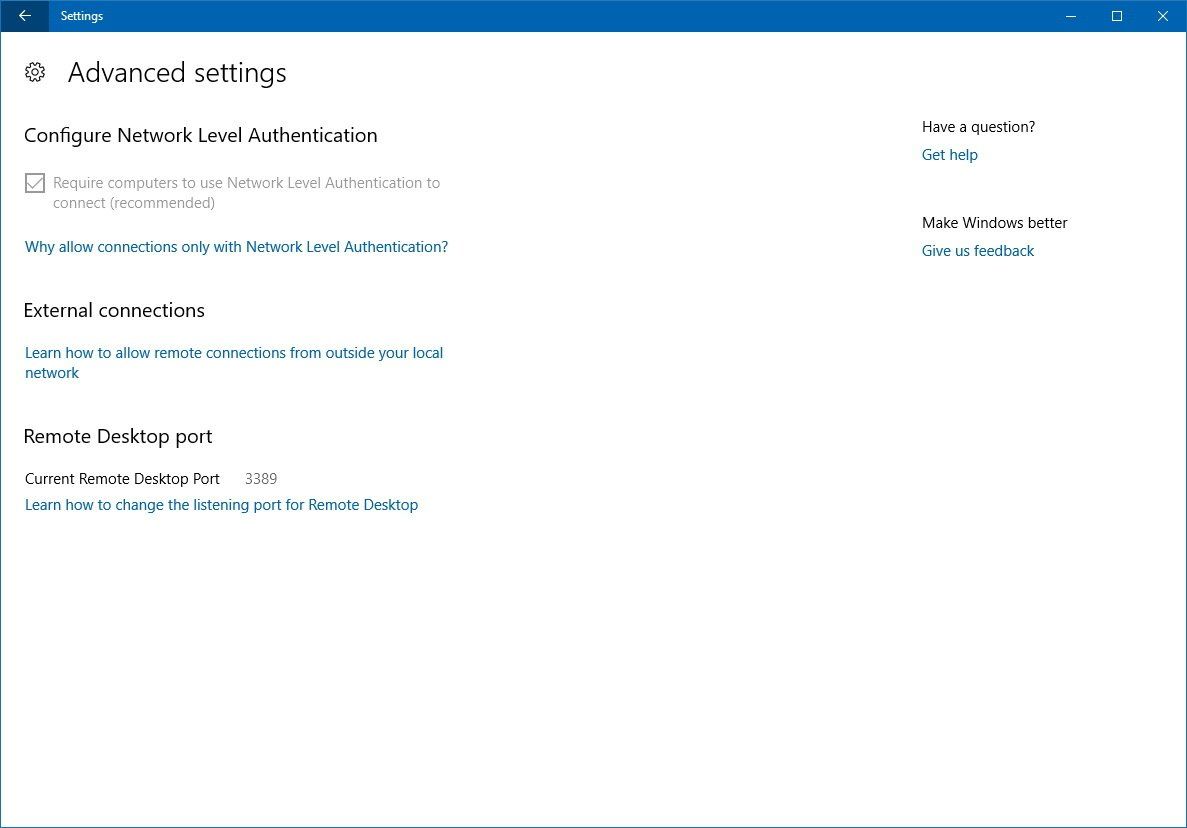Select Give us feedback
Viewport: 1187px width, 828px height.
click(x=978, y=250)
